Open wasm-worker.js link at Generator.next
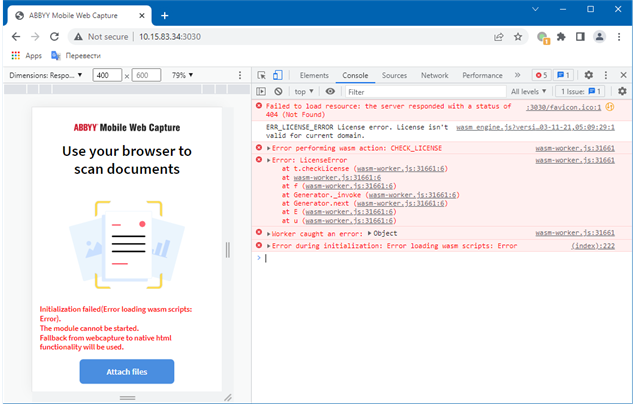Screen dimensions: 634x404 400,203
